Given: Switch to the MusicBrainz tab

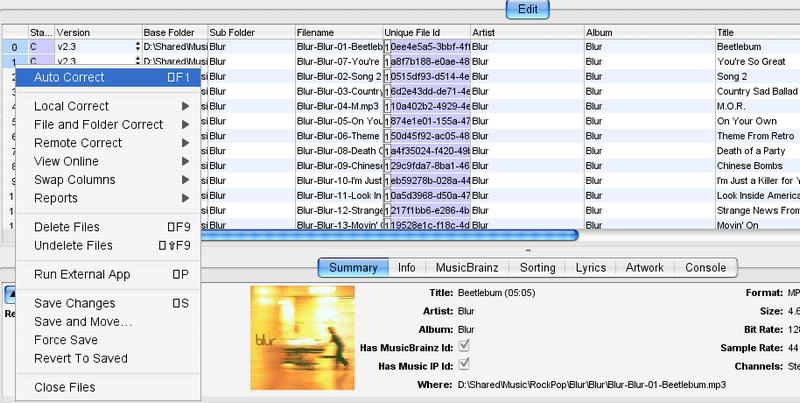Looking at the screenshot, I should [x=467, y=268].
